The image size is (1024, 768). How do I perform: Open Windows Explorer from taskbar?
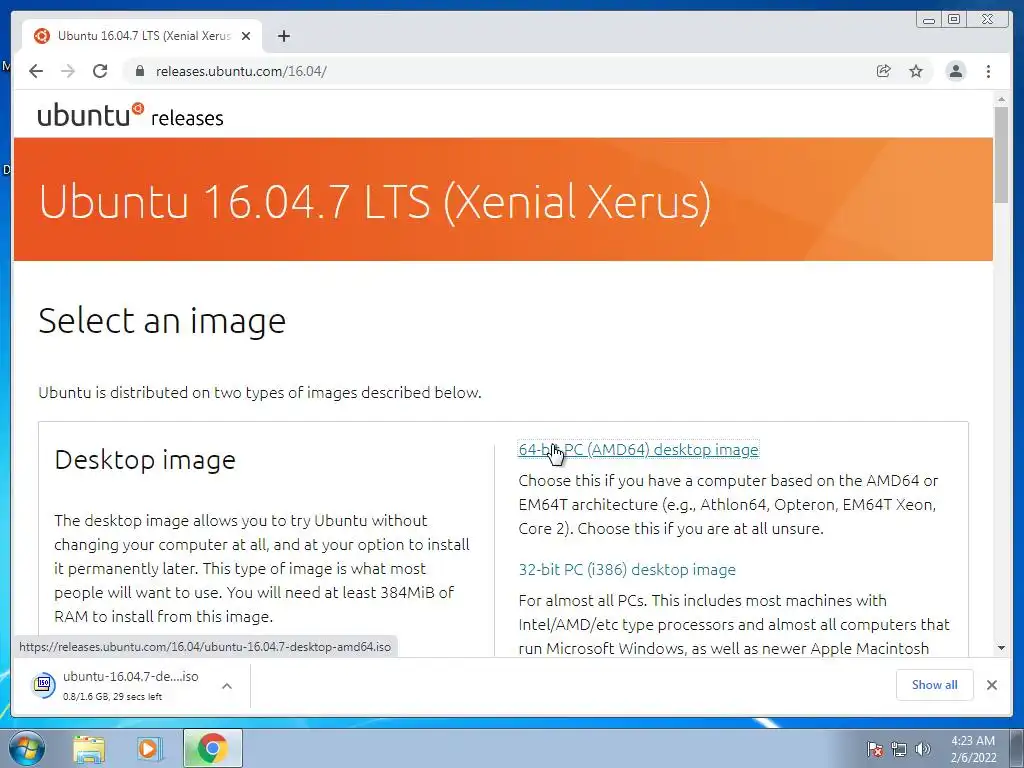[89, 748]
